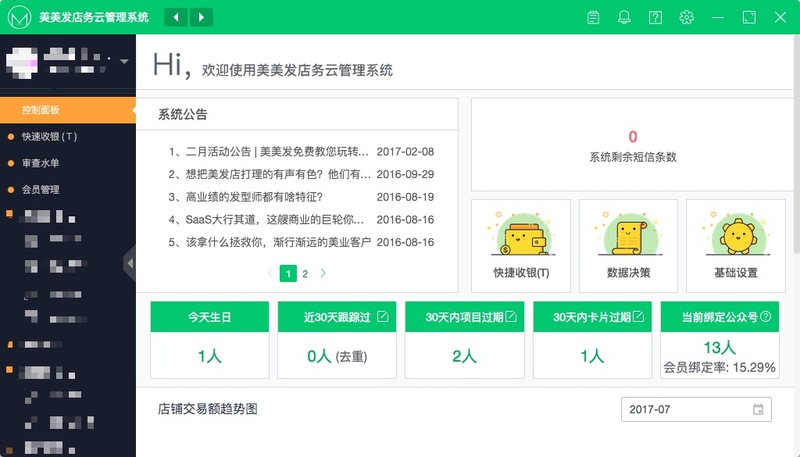The image size is (800, 457).
Task: Click the 2016-09-29 announcement date
Action: tap(405, 174)
